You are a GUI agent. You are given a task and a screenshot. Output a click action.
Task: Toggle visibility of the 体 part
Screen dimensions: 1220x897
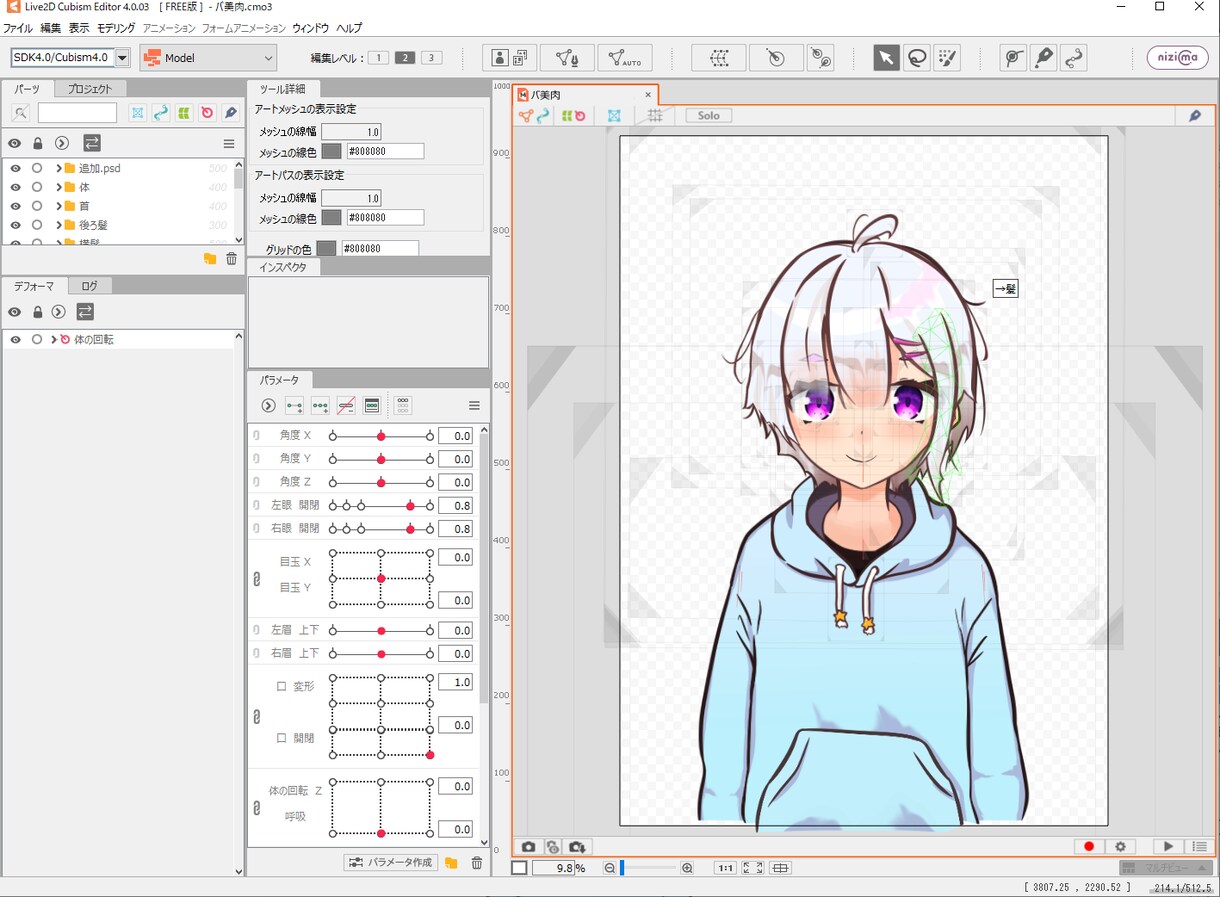tap(16, 187)
